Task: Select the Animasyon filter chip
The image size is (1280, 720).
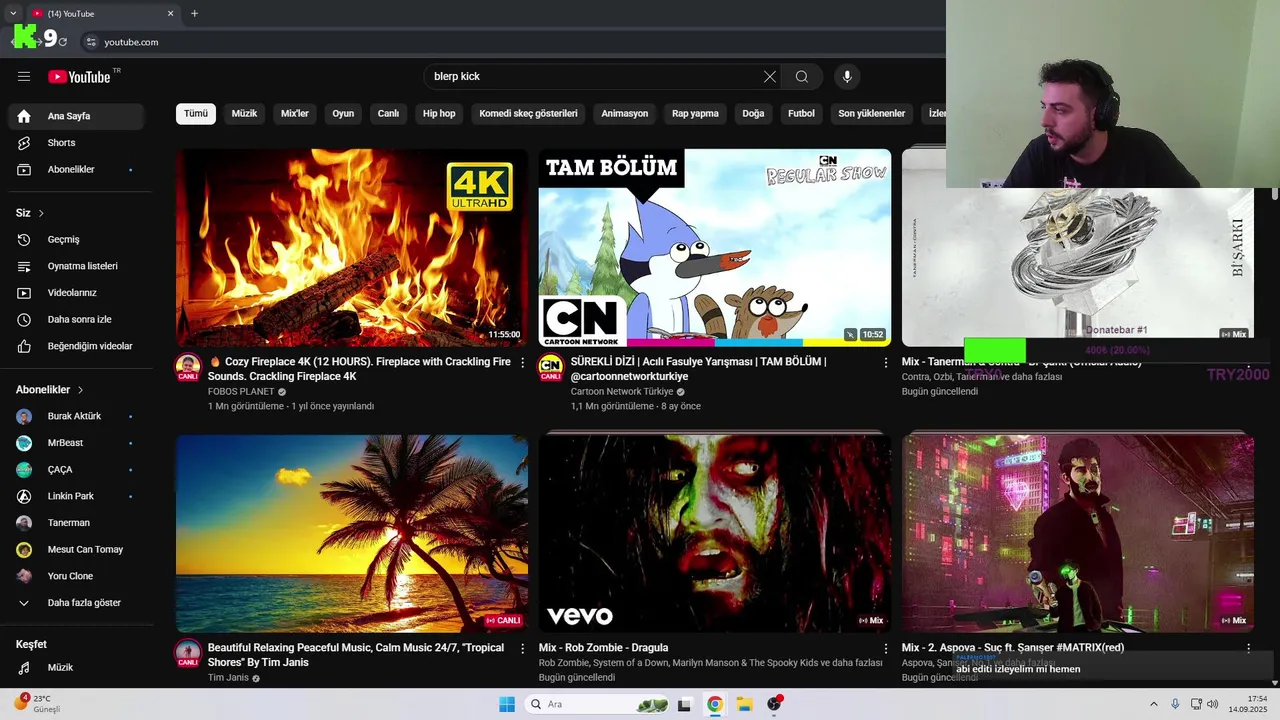Action: pos(624,114)
